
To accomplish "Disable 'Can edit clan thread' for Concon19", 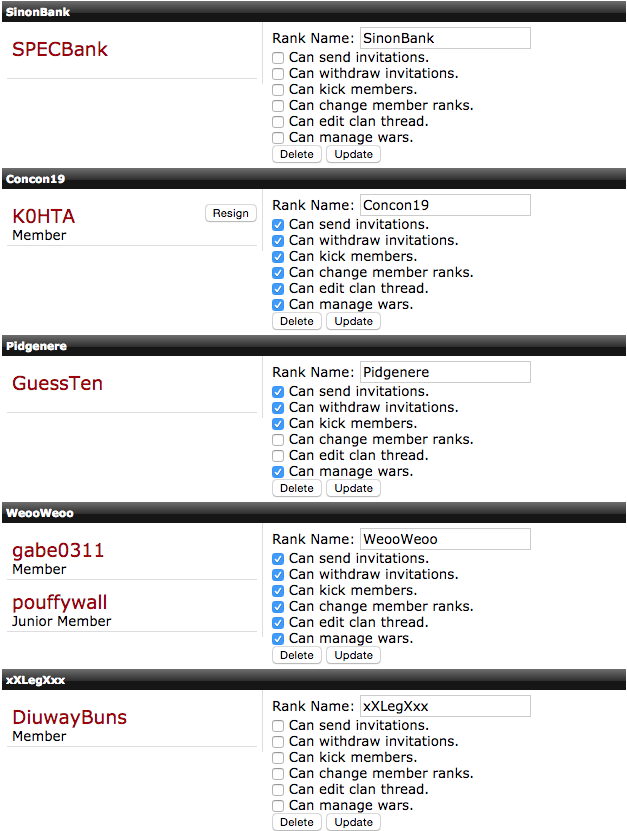I will click(278, 289).
